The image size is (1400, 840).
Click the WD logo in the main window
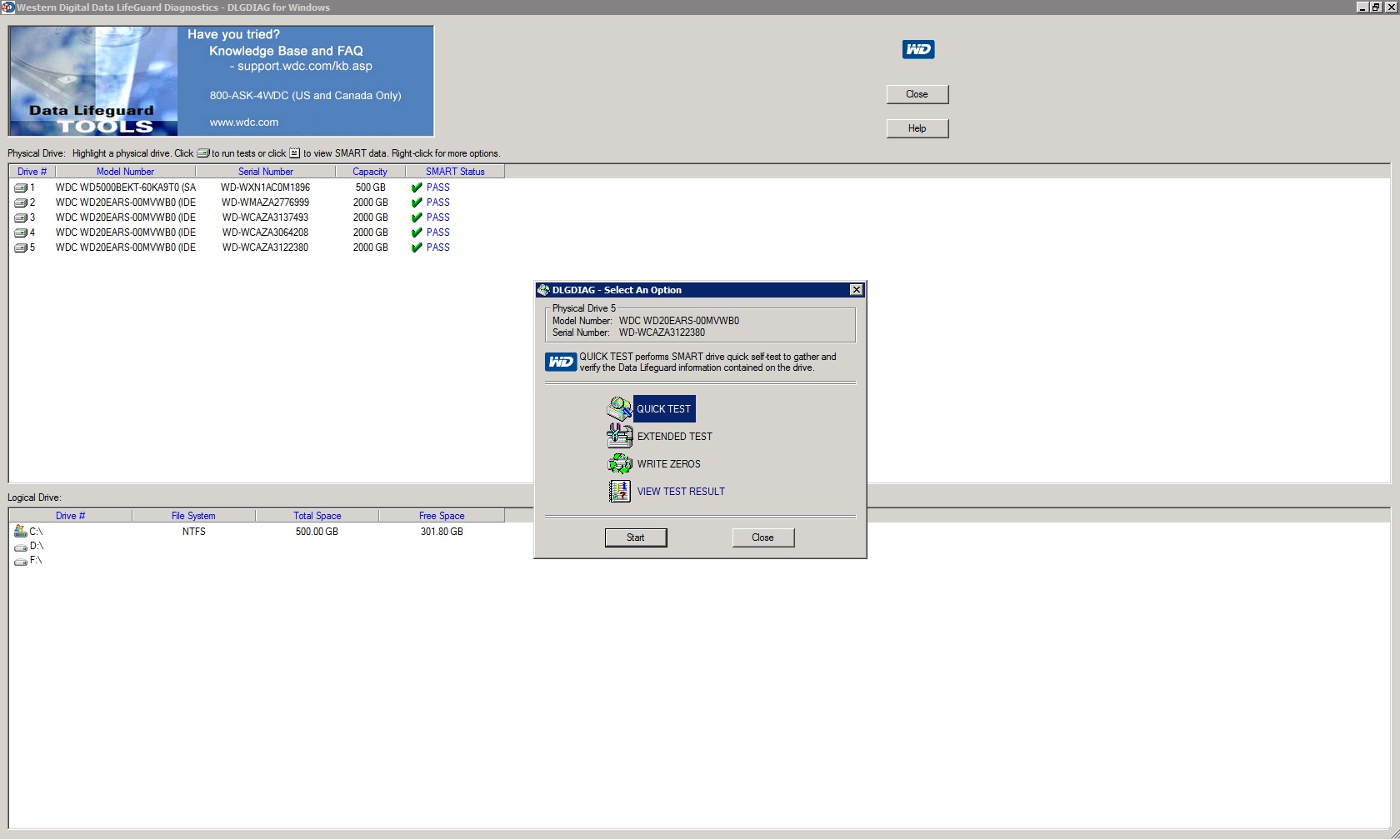(x=918, y=49)
